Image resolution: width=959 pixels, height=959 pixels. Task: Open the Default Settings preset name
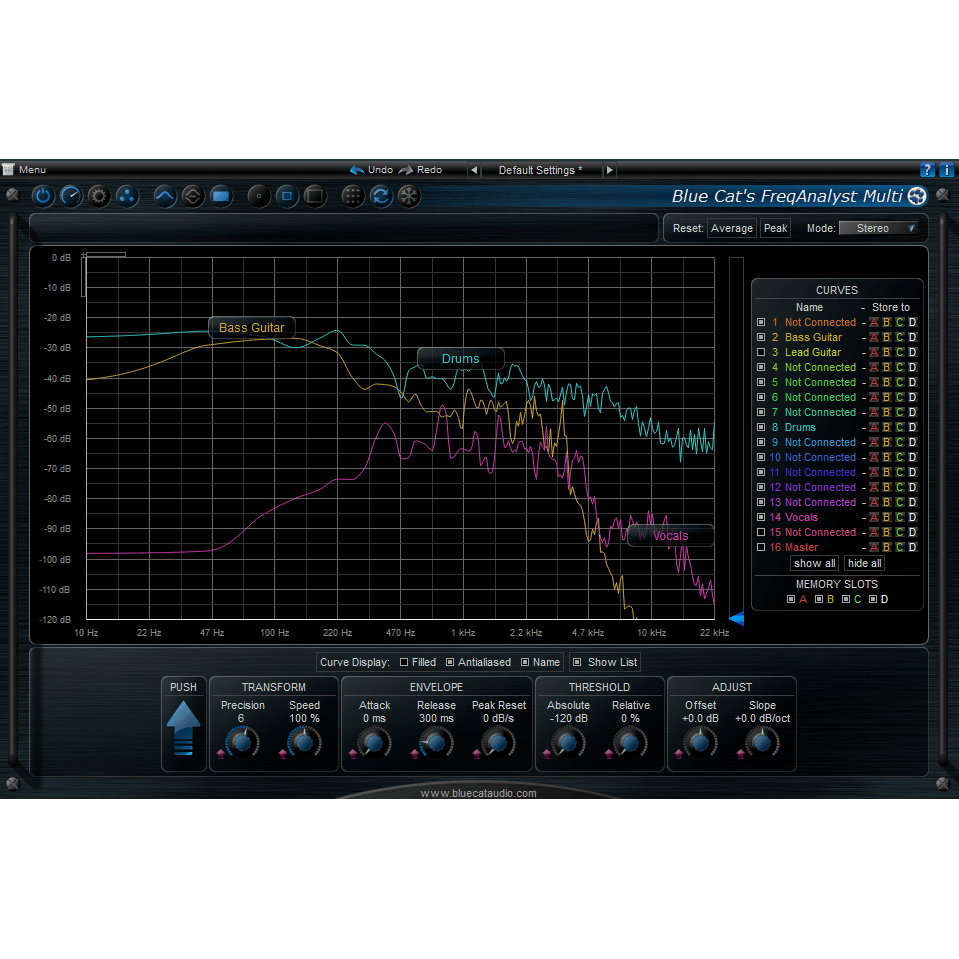(541, 170)
